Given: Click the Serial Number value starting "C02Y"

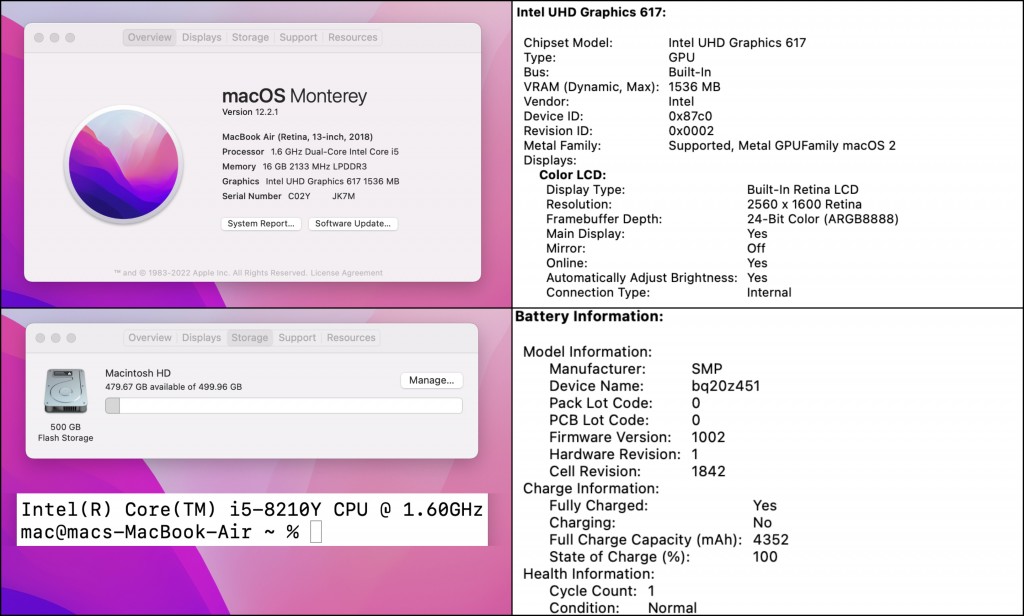Looking at the screenshot, I should 321,196.
